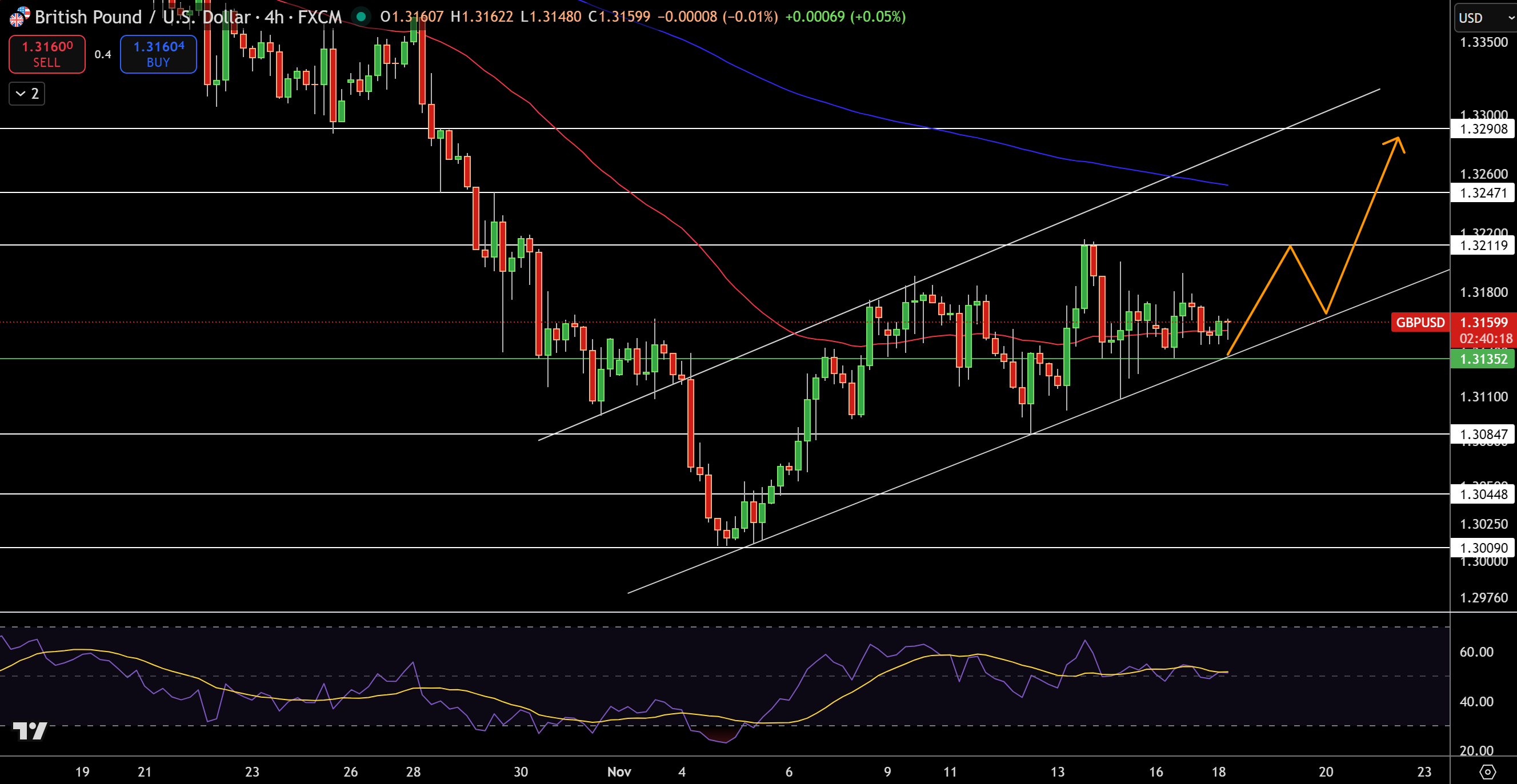Expand the symbol title British Pound / U.S. Dollar

click(141, 17)
